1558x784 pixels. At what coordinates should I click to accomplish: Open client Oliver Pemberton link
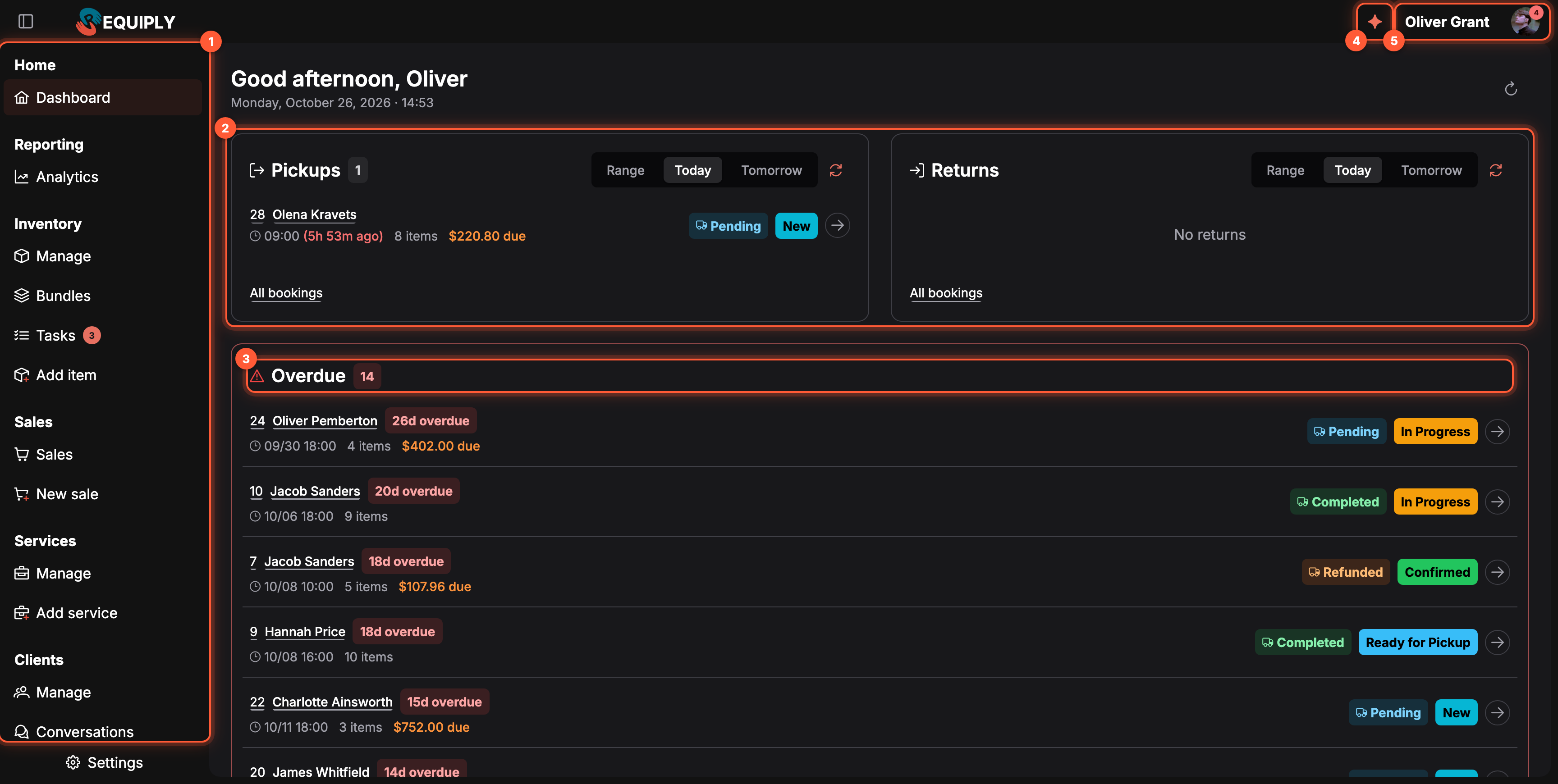pos(325,421)
